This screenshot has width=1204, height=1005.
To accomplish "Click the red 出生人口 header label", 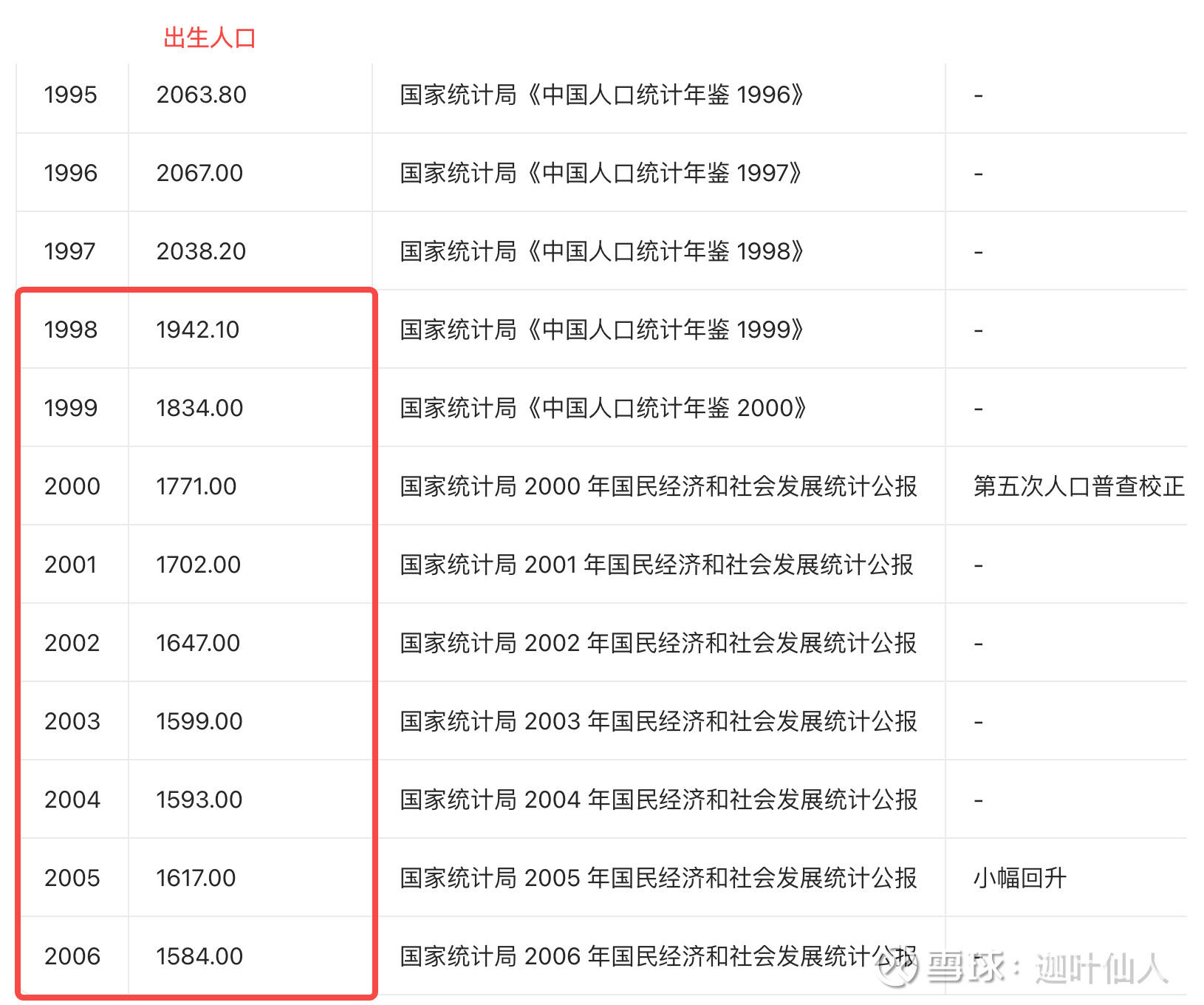I will pos(209,38).
